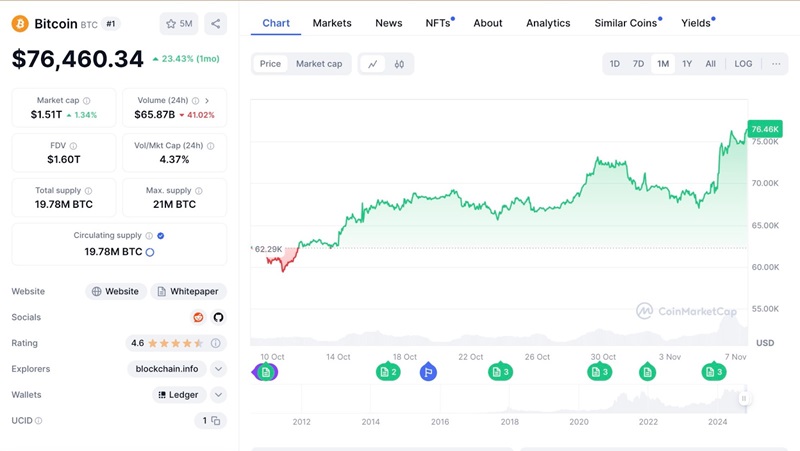Screen dimensions: 800x451
Task: Set chart range to All
Action: pos(710,64)
